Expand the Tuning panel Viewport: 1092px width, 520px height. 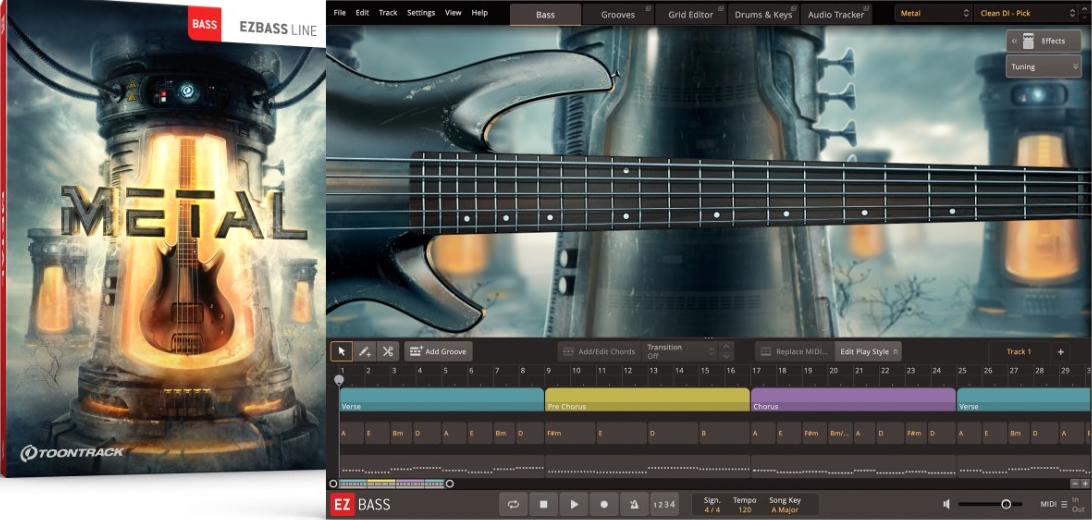coord(1043,67)
